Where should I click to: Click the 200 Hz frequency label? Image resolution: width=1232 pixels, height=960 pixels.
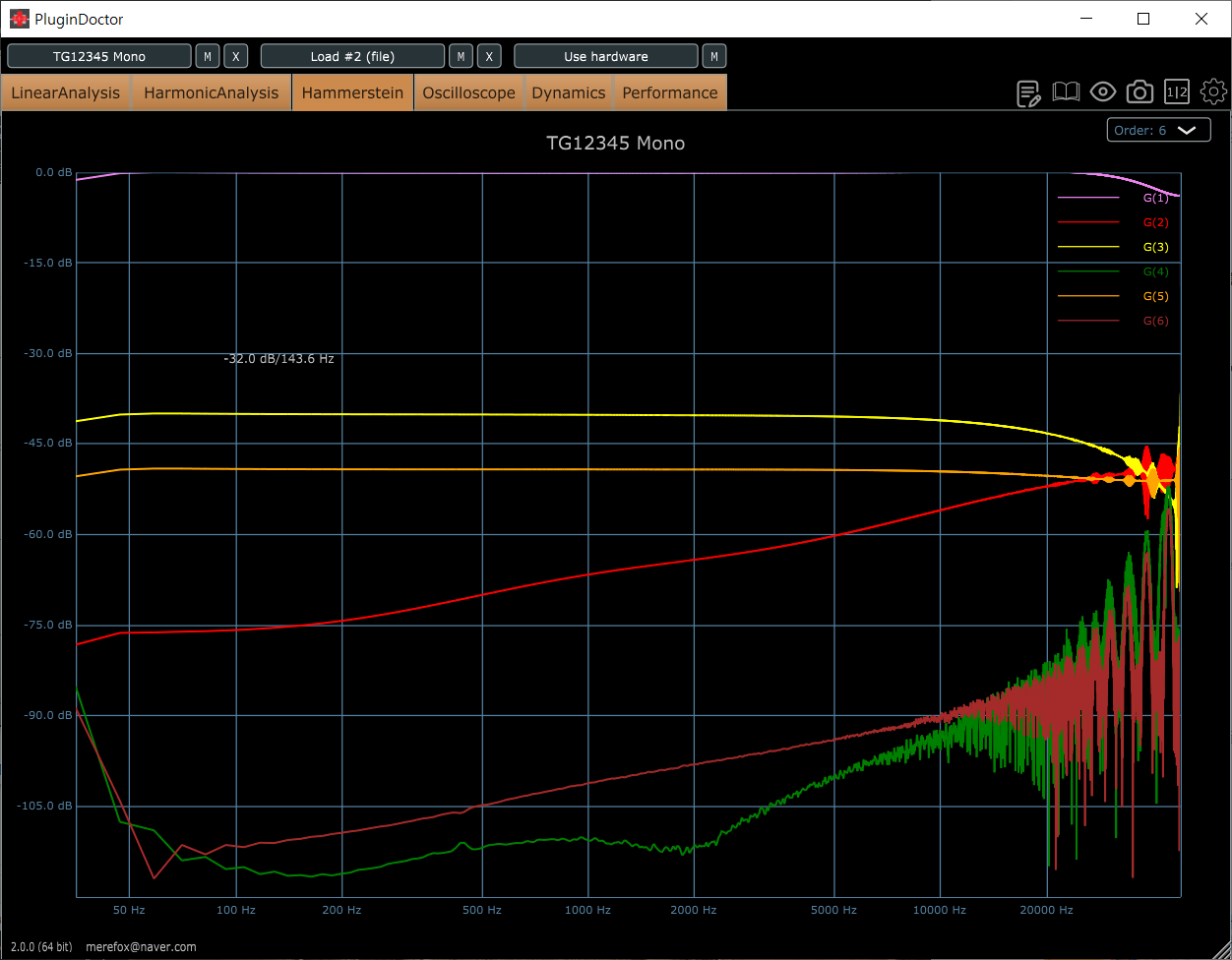click(341, 910)
